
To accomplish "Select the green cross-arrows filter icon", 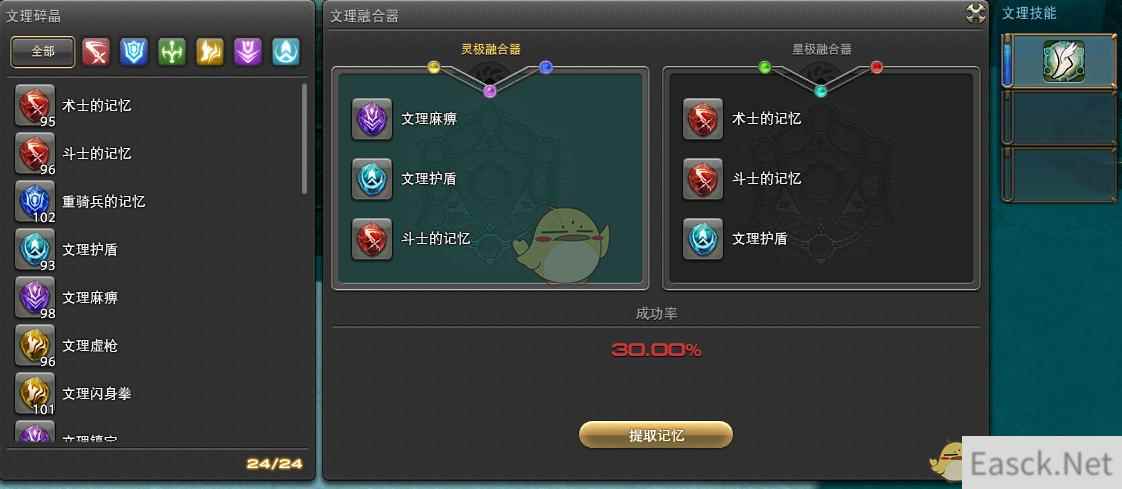I will (172, 52).
